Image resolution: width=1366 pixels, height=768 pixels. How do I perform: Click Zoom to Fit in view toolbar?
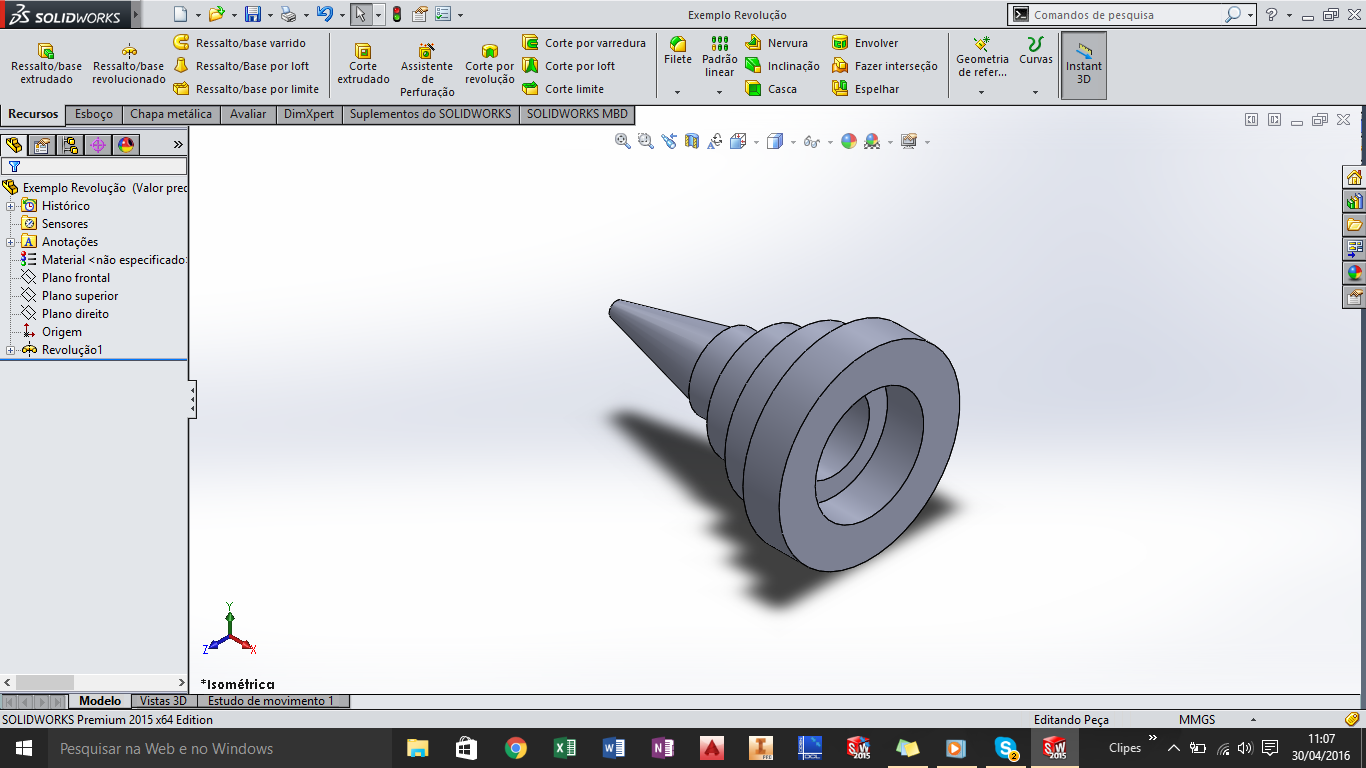[623, 142]
